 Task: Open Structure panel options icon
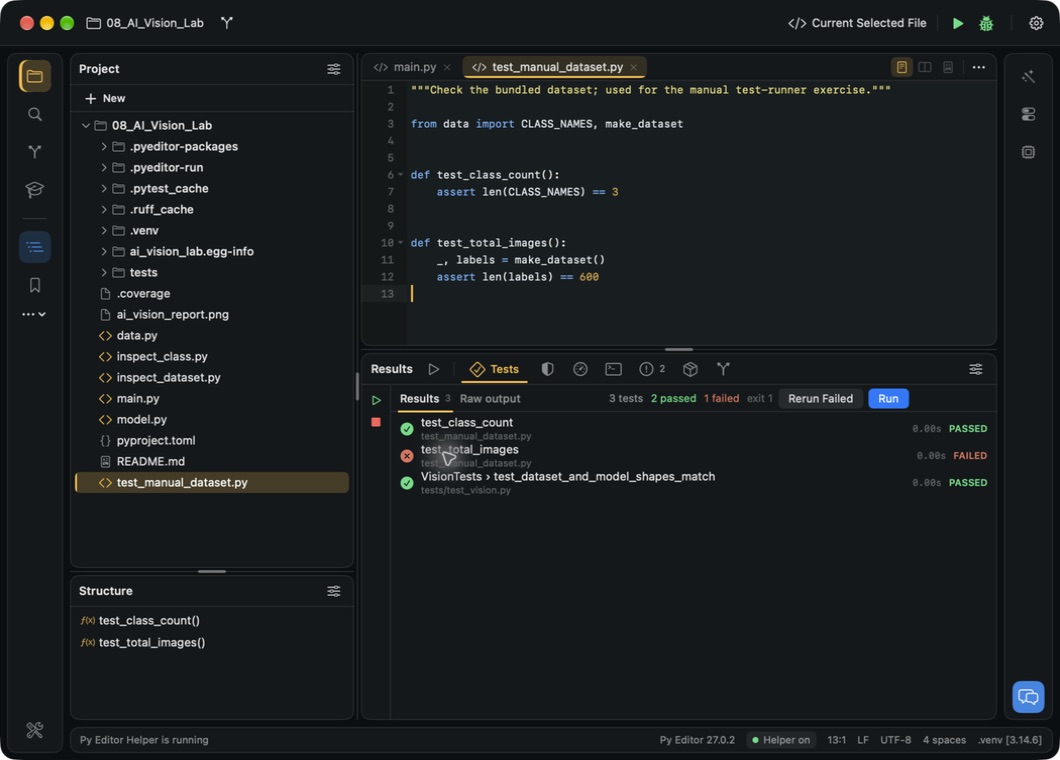pos(334,591)
